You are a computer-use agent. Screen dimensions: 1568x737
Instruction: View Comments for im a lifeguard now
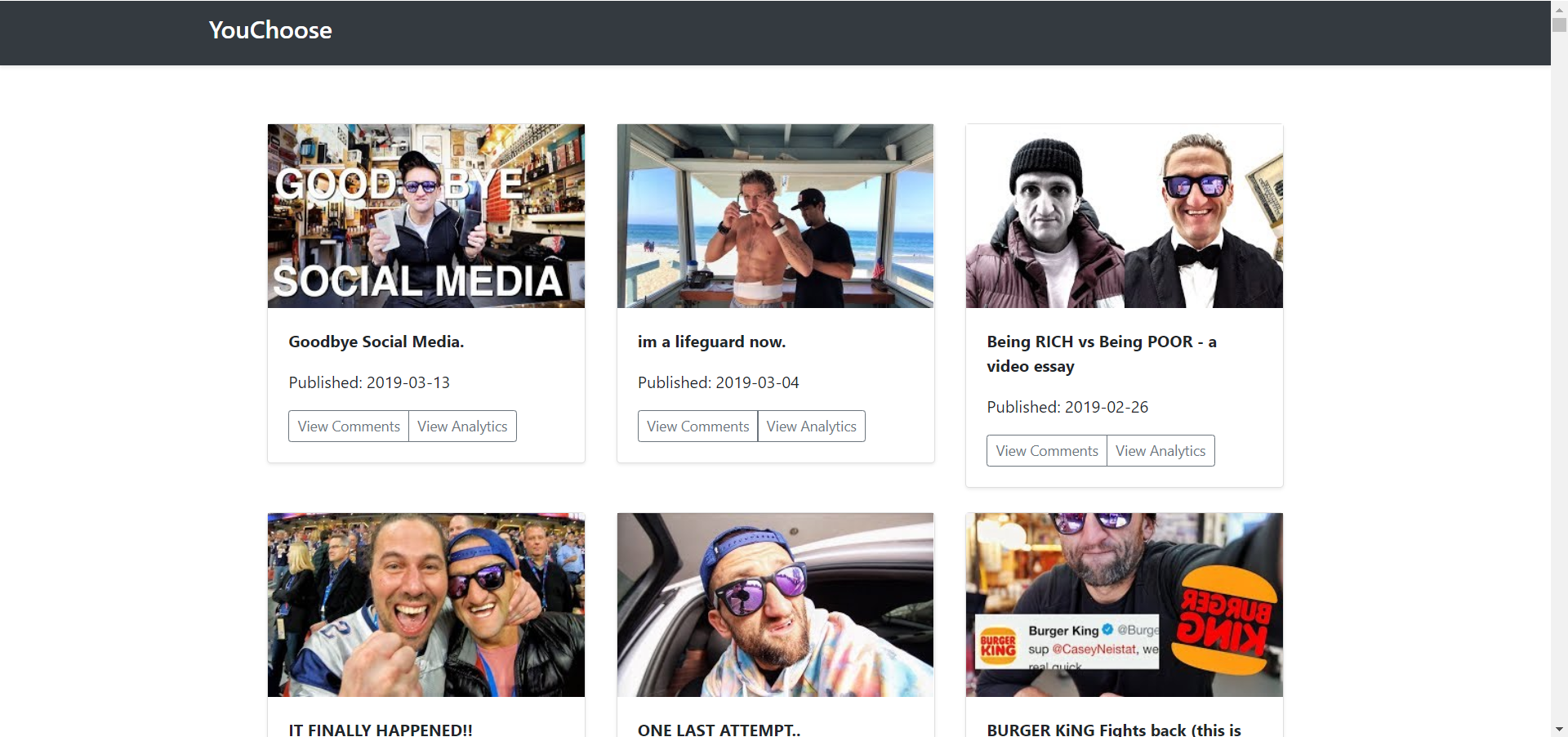coord(697,427)
